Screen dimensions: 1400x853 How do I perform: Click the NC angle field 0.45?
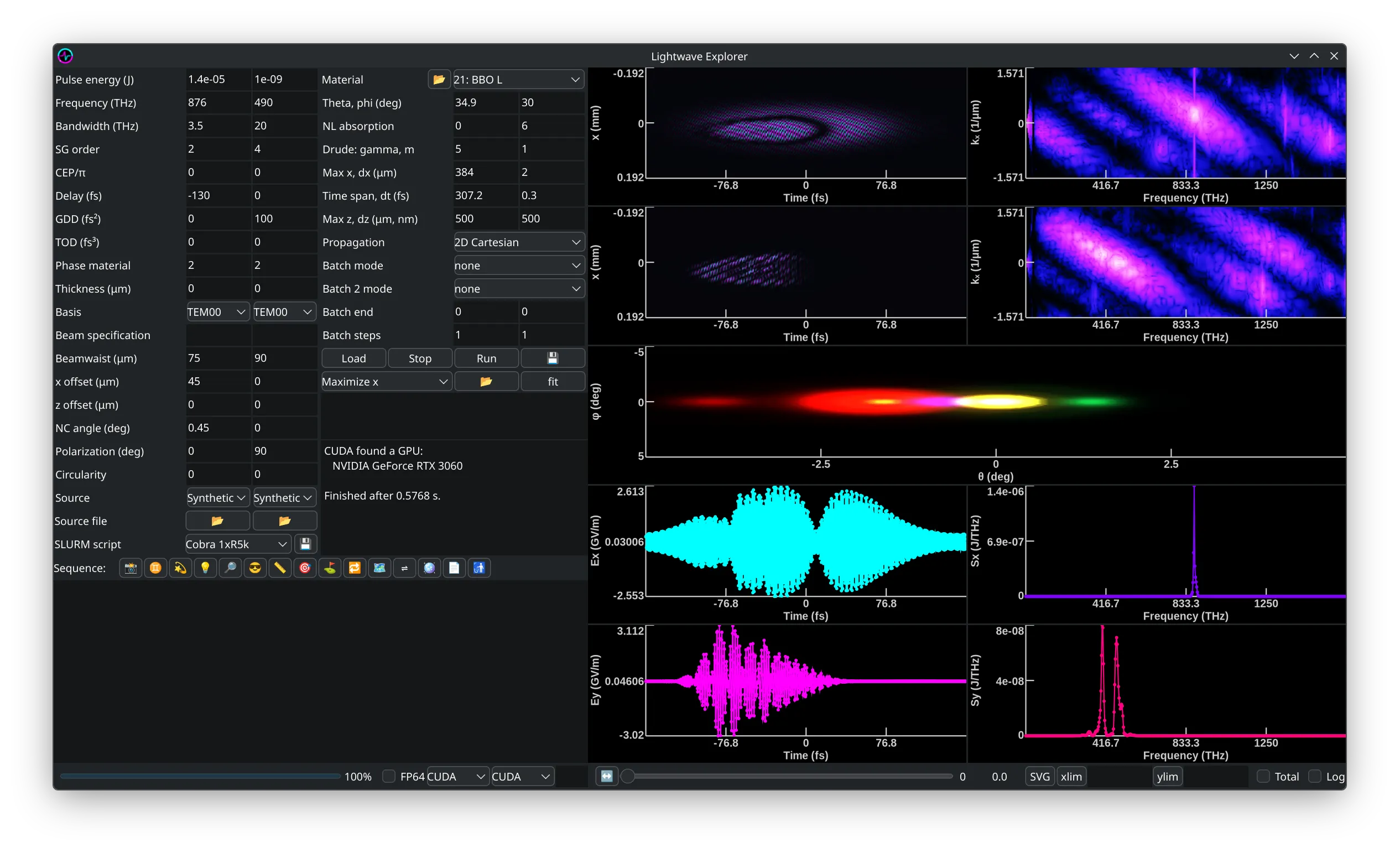coord(218,428)
